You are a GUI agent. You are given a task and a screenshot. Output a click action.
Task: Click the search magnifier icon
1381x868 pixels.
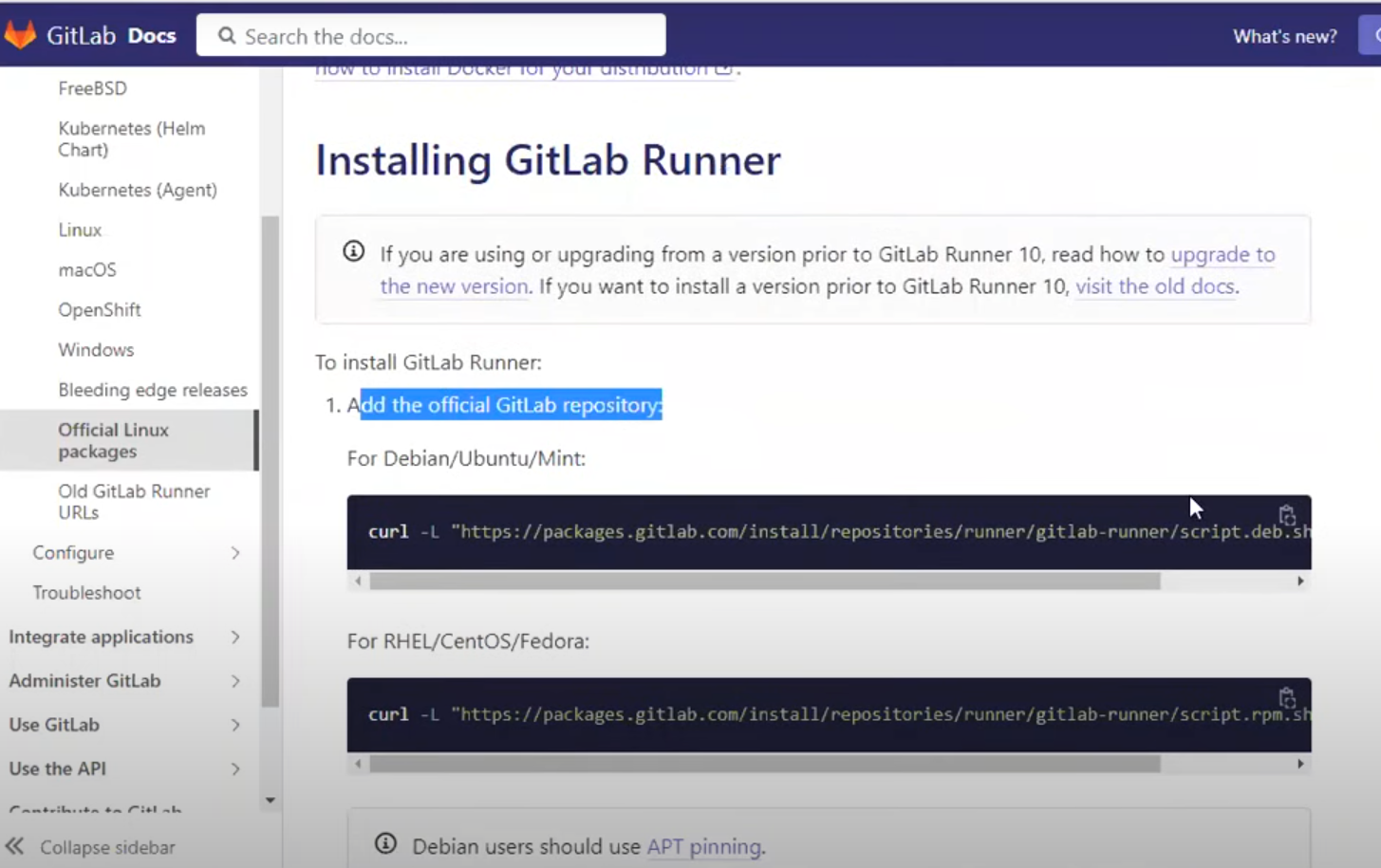pos(227,36)
